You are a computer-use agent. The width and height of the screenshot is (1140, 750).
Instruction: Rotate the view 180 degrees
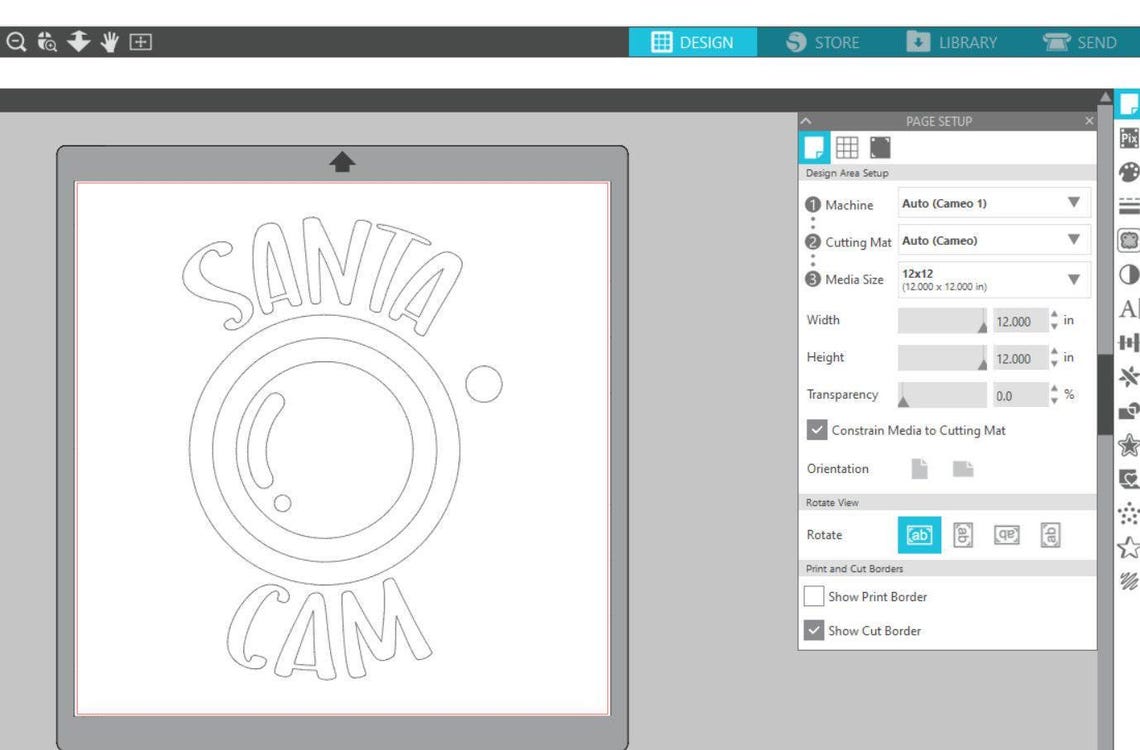pyautogui.click(x=1006, y=535)
